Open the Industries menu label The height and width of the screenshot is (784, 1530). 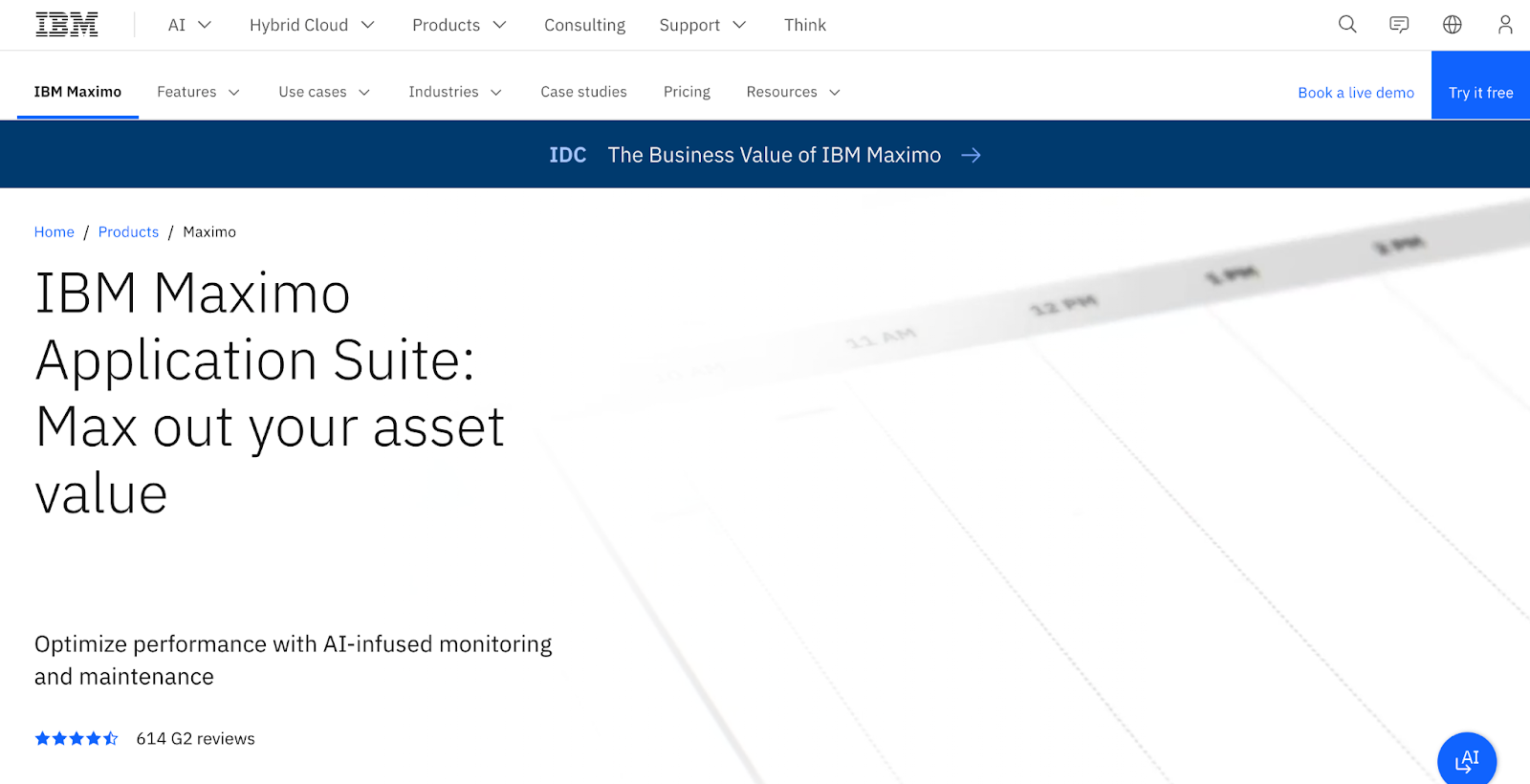point(444,92)
